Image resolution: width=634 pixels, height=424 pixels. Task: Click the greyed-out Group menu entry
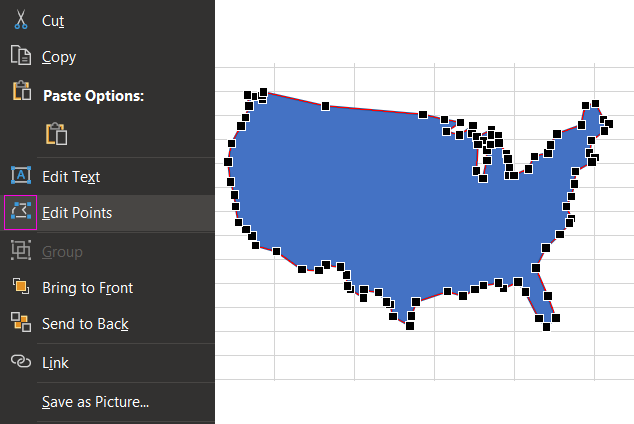[x=62, y=251]
